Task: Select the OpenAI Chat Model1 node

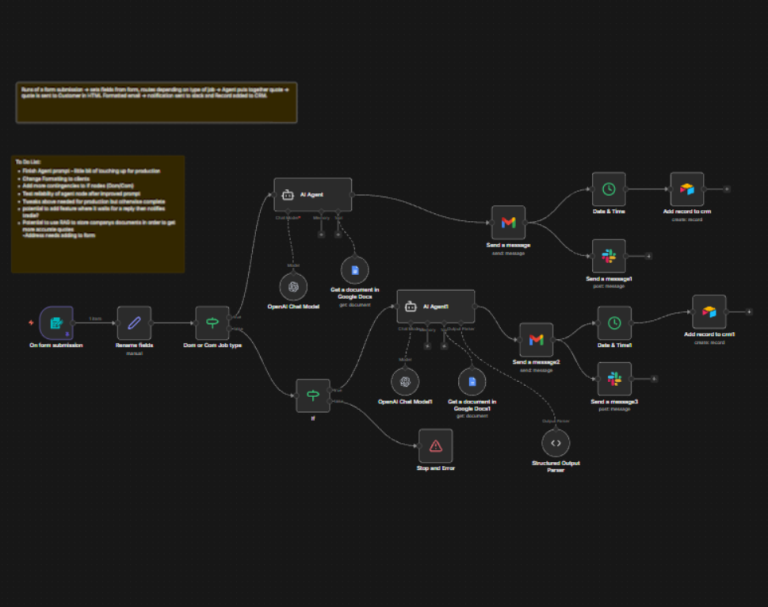Action: click(x=404, y=381)
